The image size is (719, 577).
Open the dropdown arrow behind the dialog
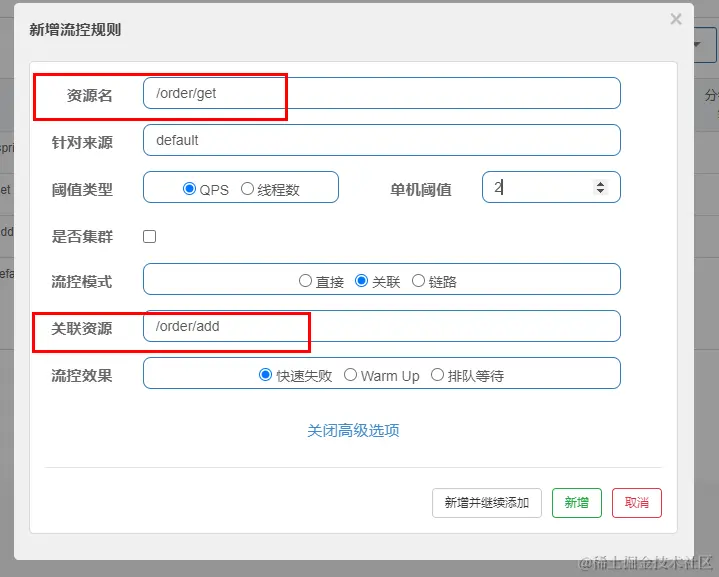coord(697,44)
